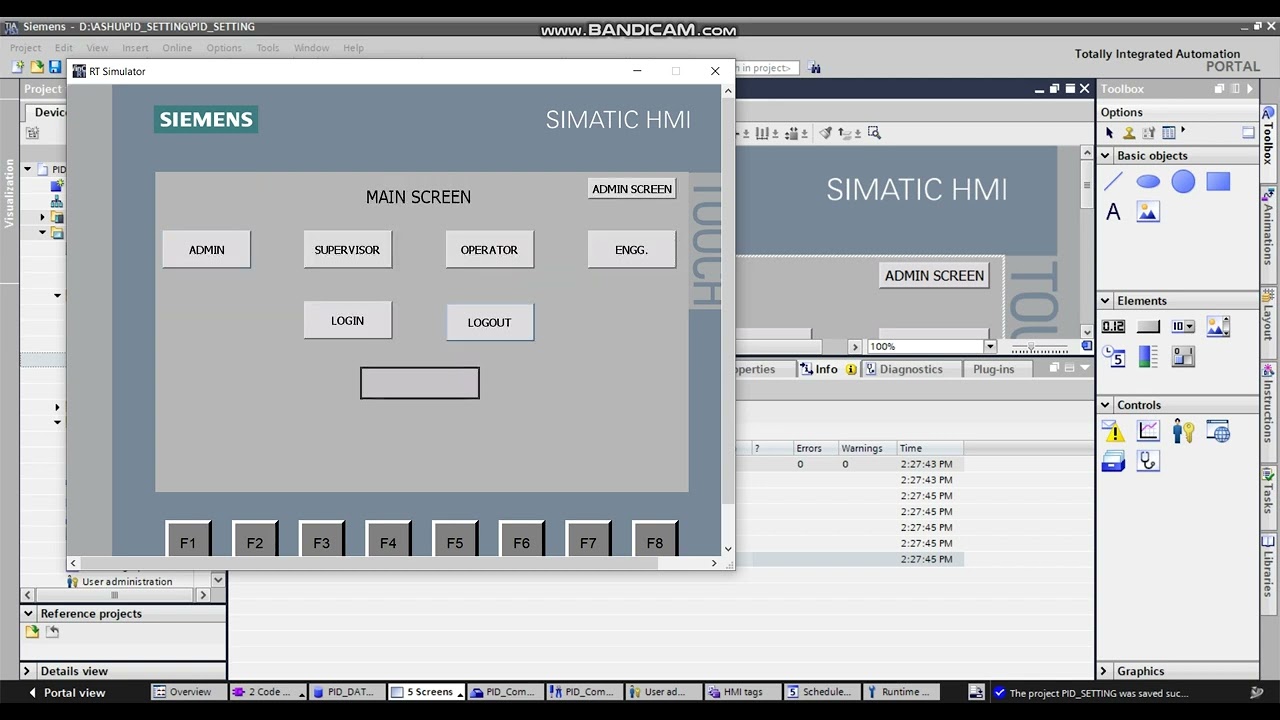Viewport: 1280px width, 720px height.
Task: Expand the Details view panel
Action: pos(29,671)
